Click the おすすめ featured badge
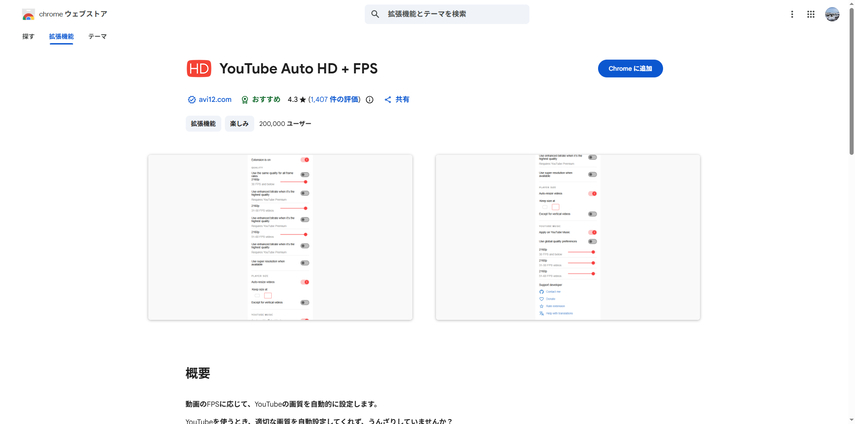The height and width of the screenshot is (424, 855). (261, 100)
